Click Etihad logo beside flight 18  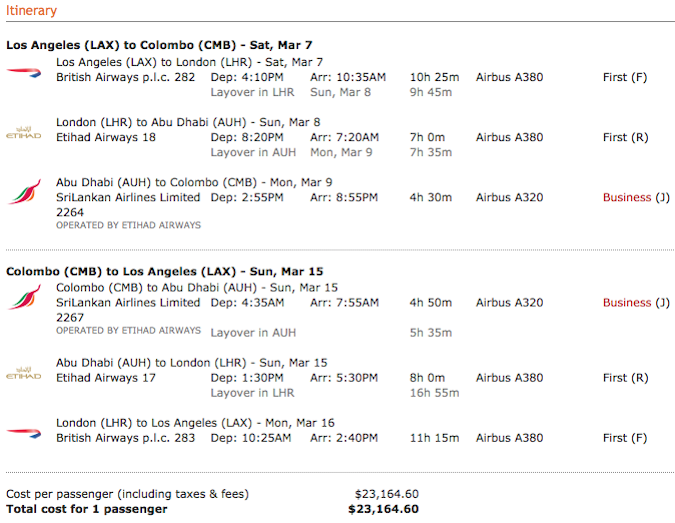pyautogui.click(x=23, y=132)
